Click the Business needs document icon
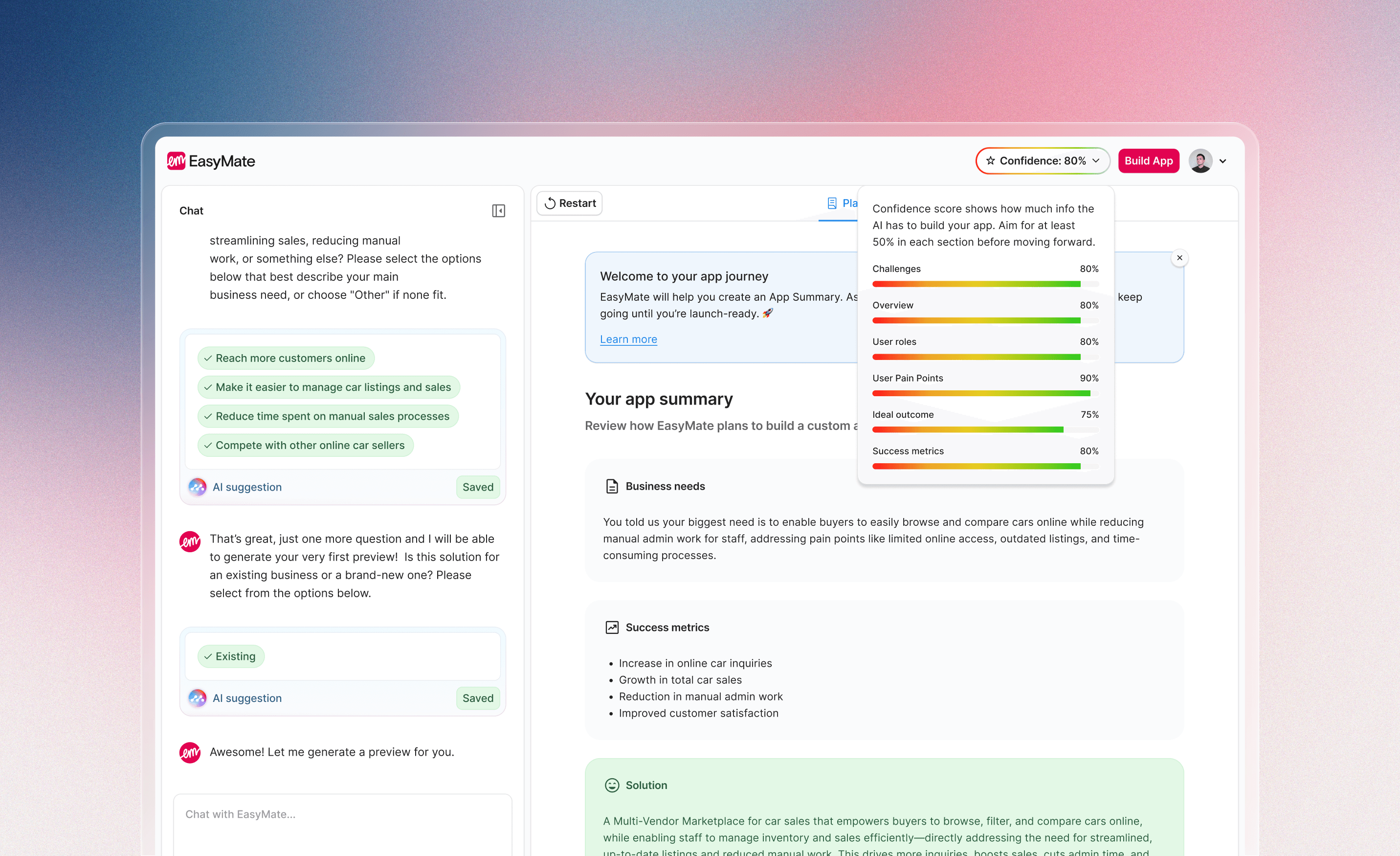Viewport: 1400px width, 856px height. 612,486
